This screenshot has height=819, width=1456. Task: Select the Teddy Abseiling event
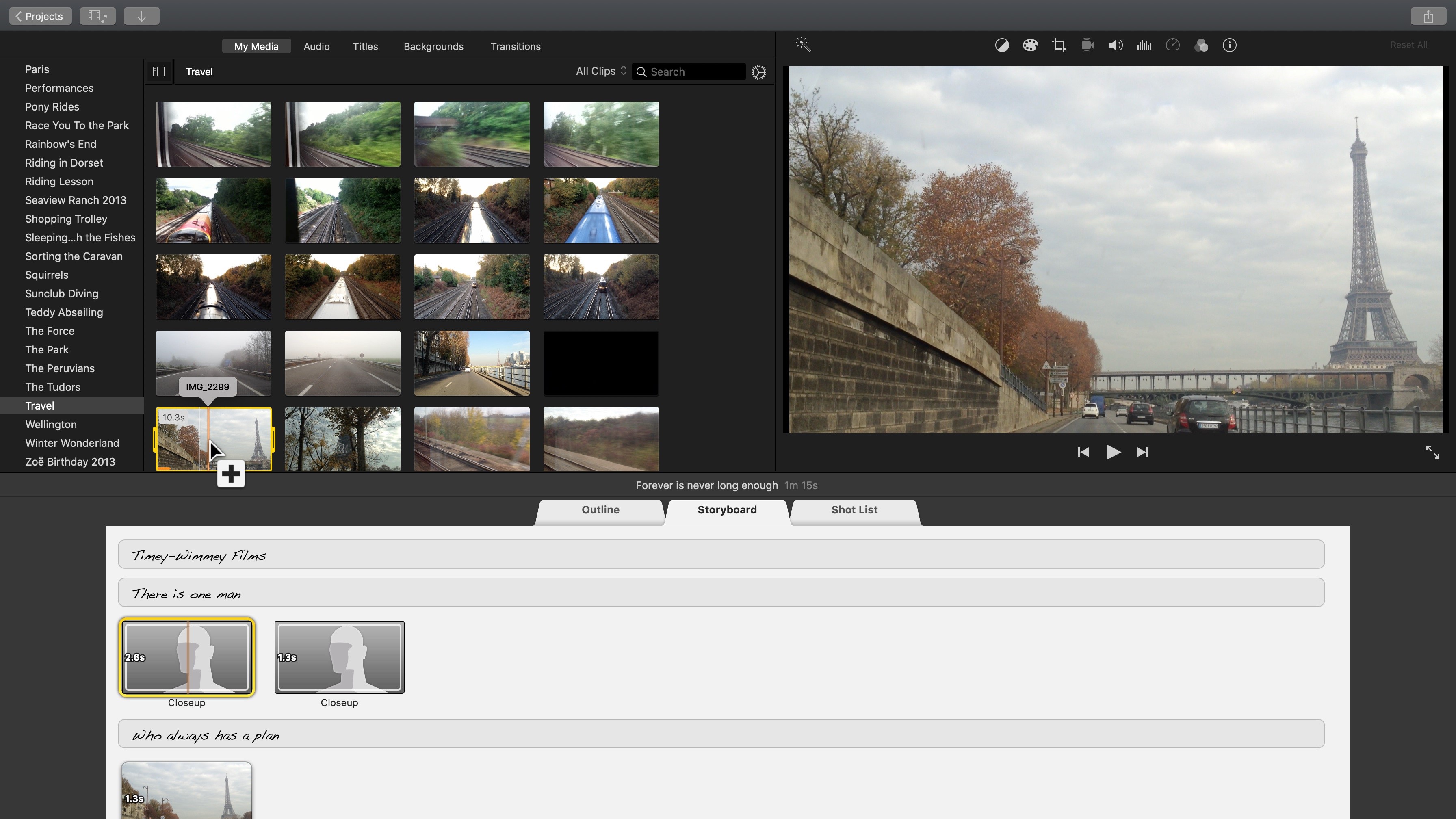(x=64, y=312)
